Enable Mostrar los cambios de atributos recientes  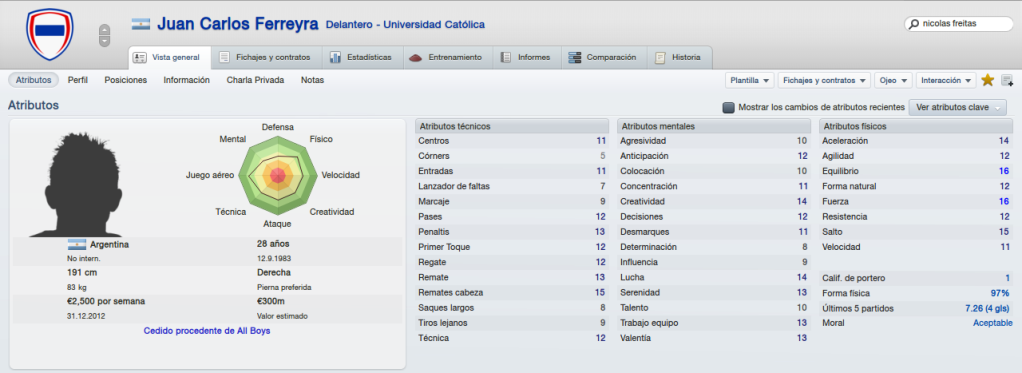click(x=729, y=107)
